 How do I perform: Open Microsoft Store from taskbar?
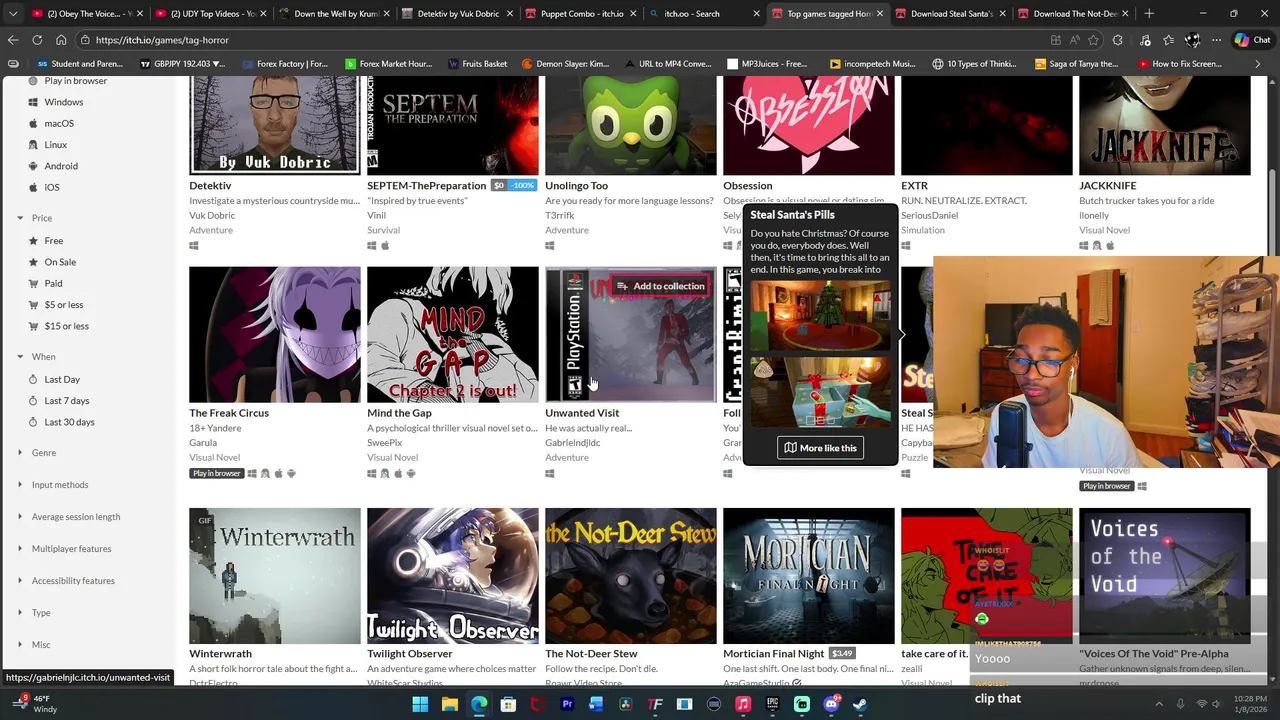coord(508,704)
